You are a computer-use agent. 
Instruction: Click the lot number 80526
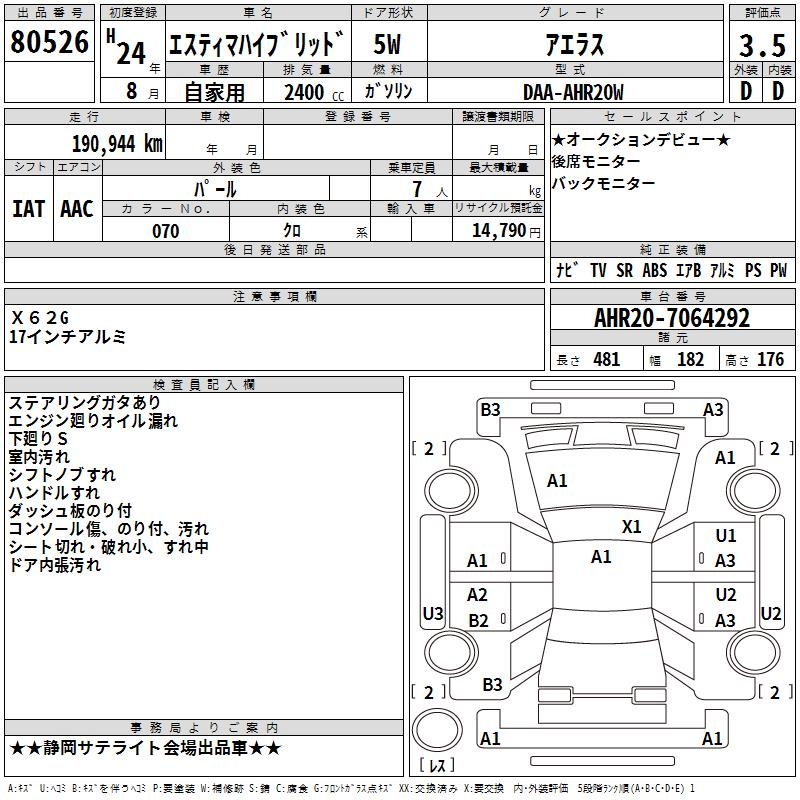point(49,42)
